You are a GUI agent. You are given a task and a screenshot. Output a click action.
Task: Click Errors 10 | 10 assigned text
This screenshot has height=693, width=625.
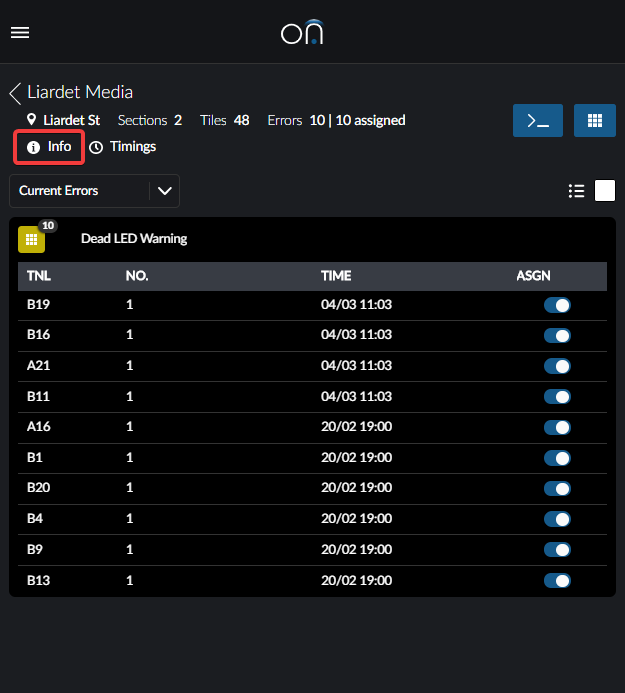(x=336, y=120)
